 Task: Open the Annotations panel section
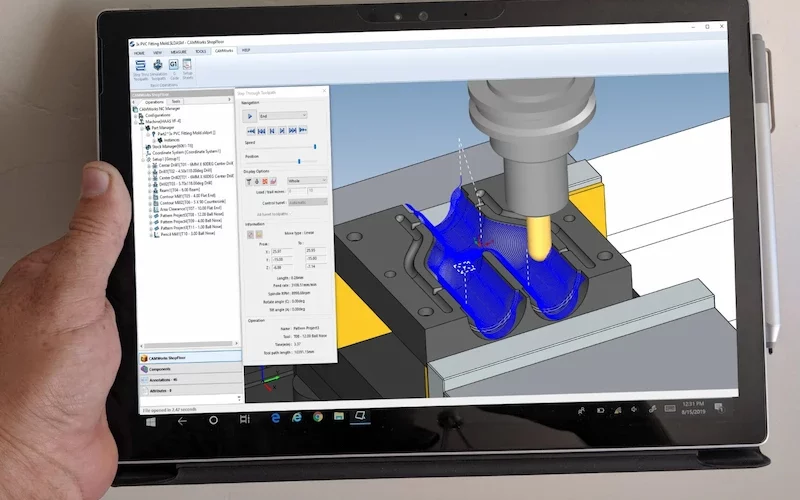click(191, 380)
